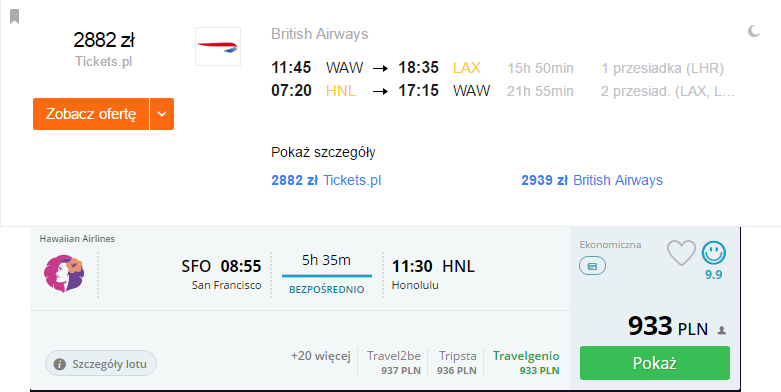The height and width of the screenshot is (392, 781).
Task: Select the Travel2be 937 PLN offer
Action: click(x=393, y=363)
